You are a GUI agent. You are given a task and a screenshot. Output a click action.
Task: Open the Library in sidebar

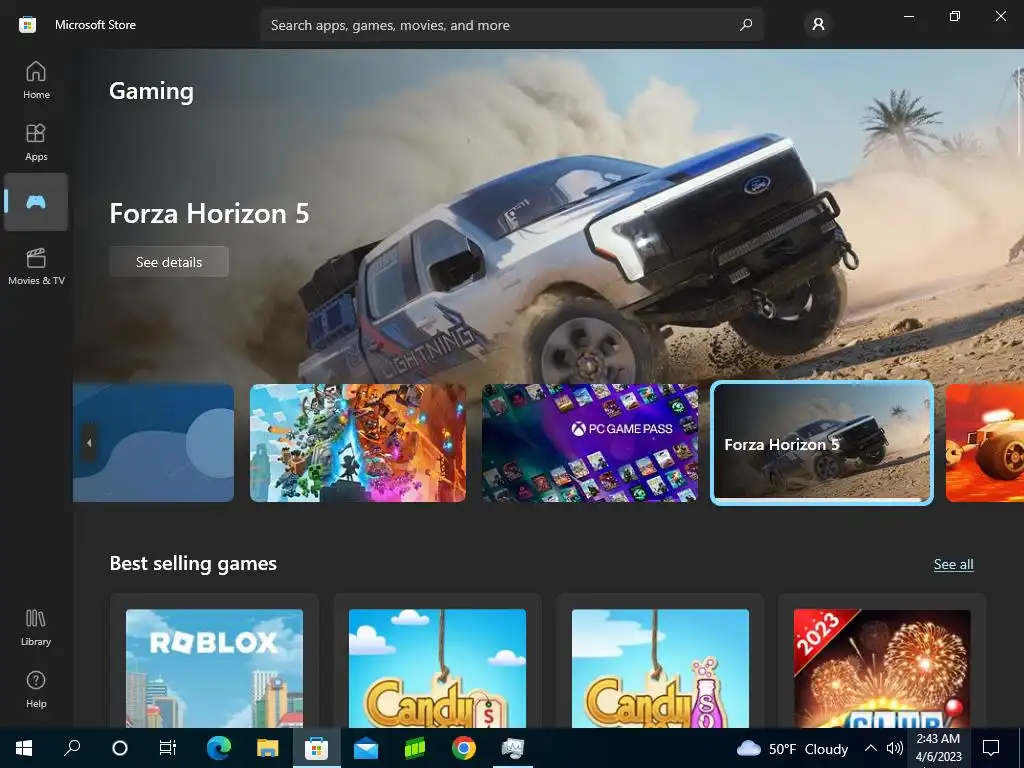point(36,627)
